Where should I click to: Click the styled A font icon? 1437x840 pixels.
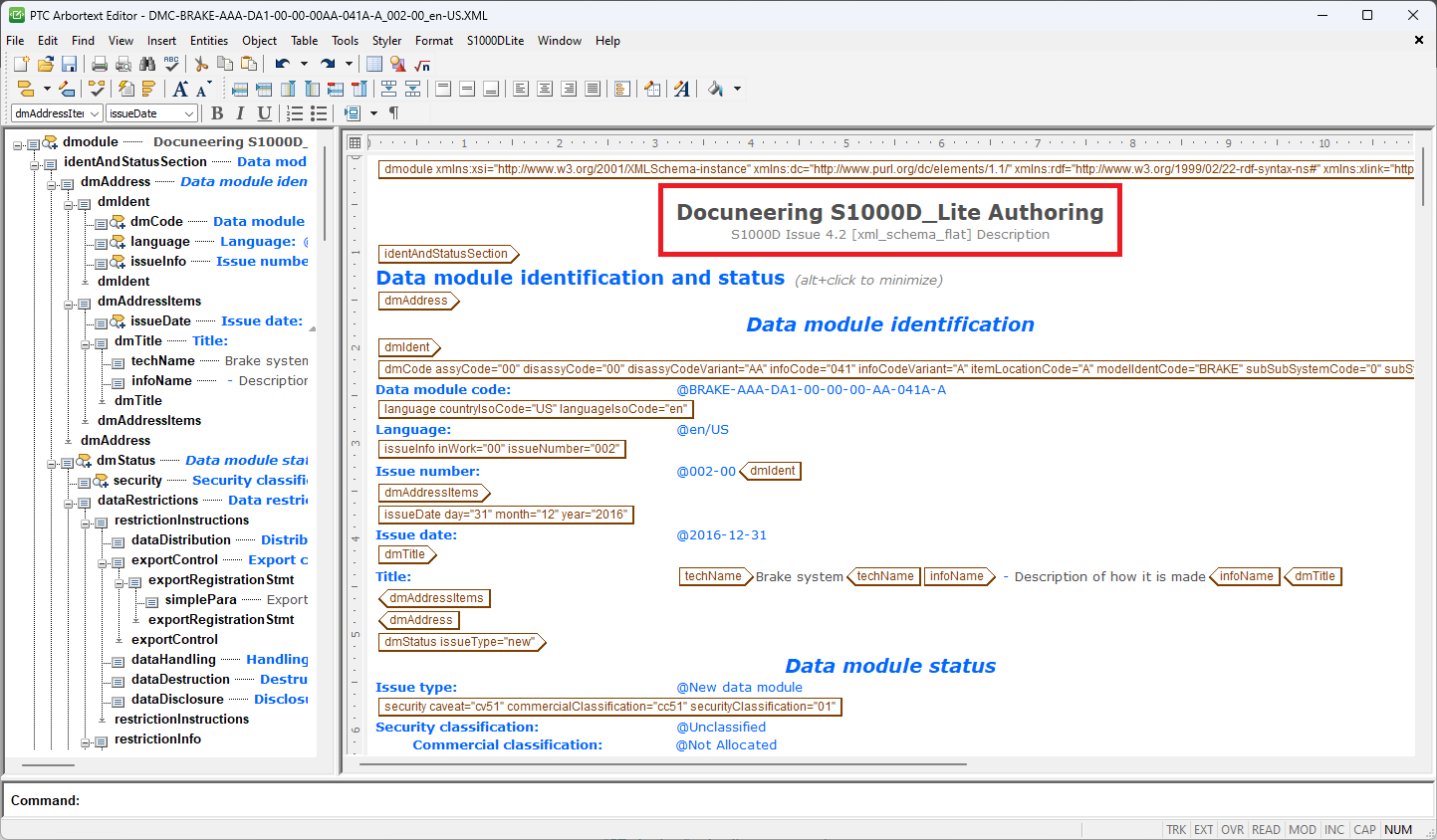pyautogui.click(x=682, y=89)
